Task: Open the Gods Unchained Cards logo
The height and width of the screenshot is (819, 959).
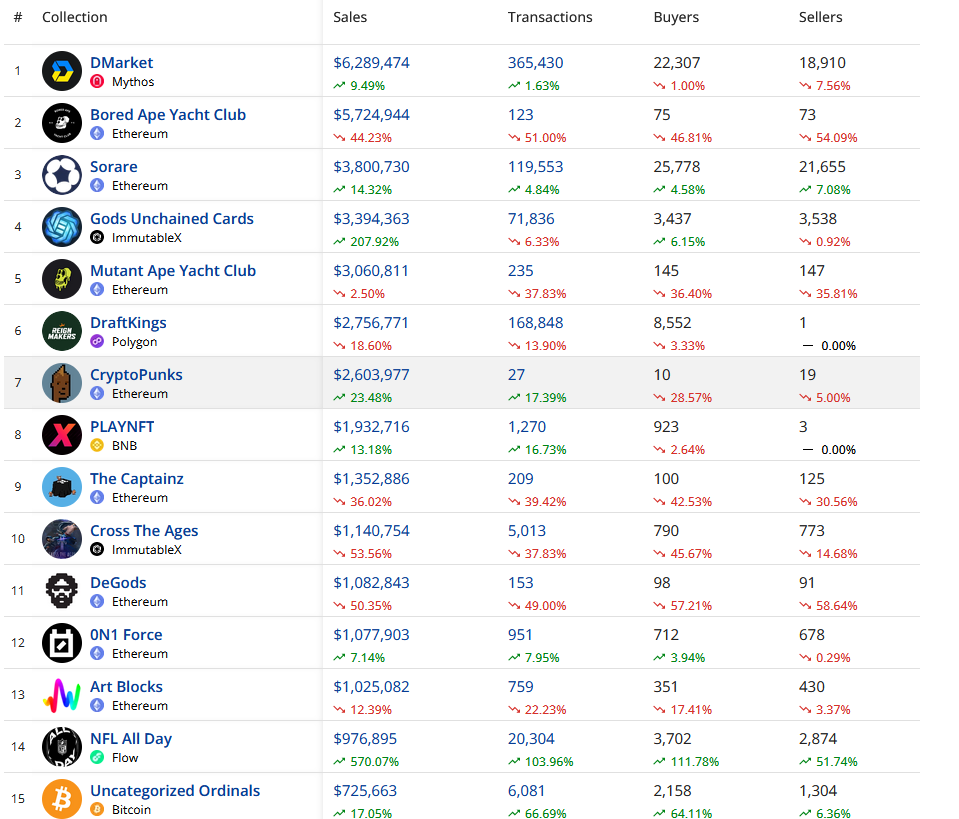Action: click(x=61, y=227)
